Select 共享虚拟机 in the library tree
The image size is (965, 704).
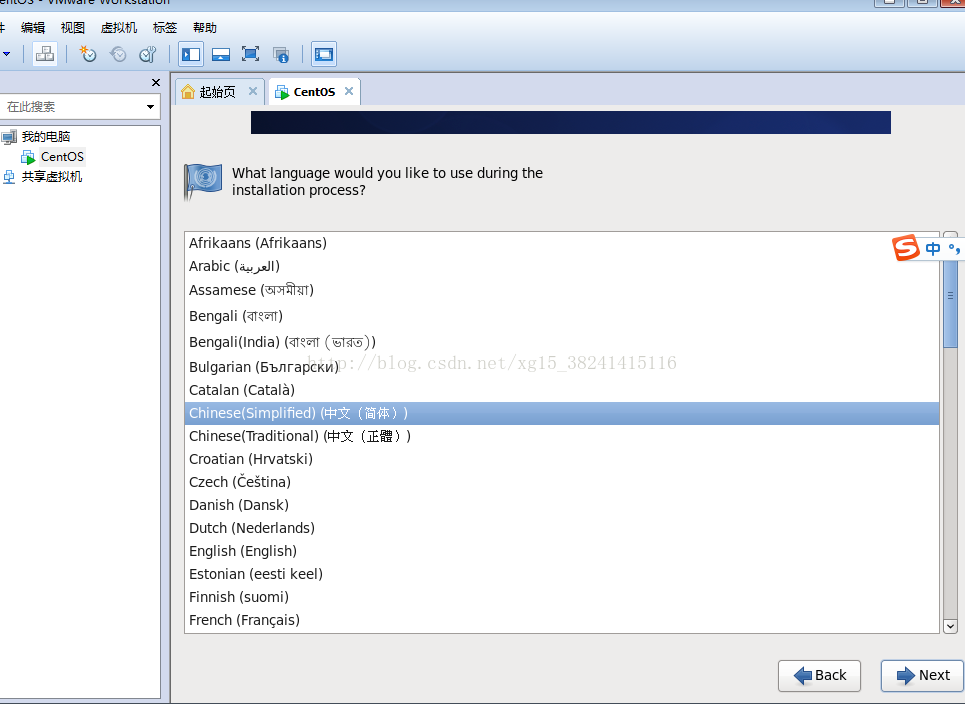(52, 177)
